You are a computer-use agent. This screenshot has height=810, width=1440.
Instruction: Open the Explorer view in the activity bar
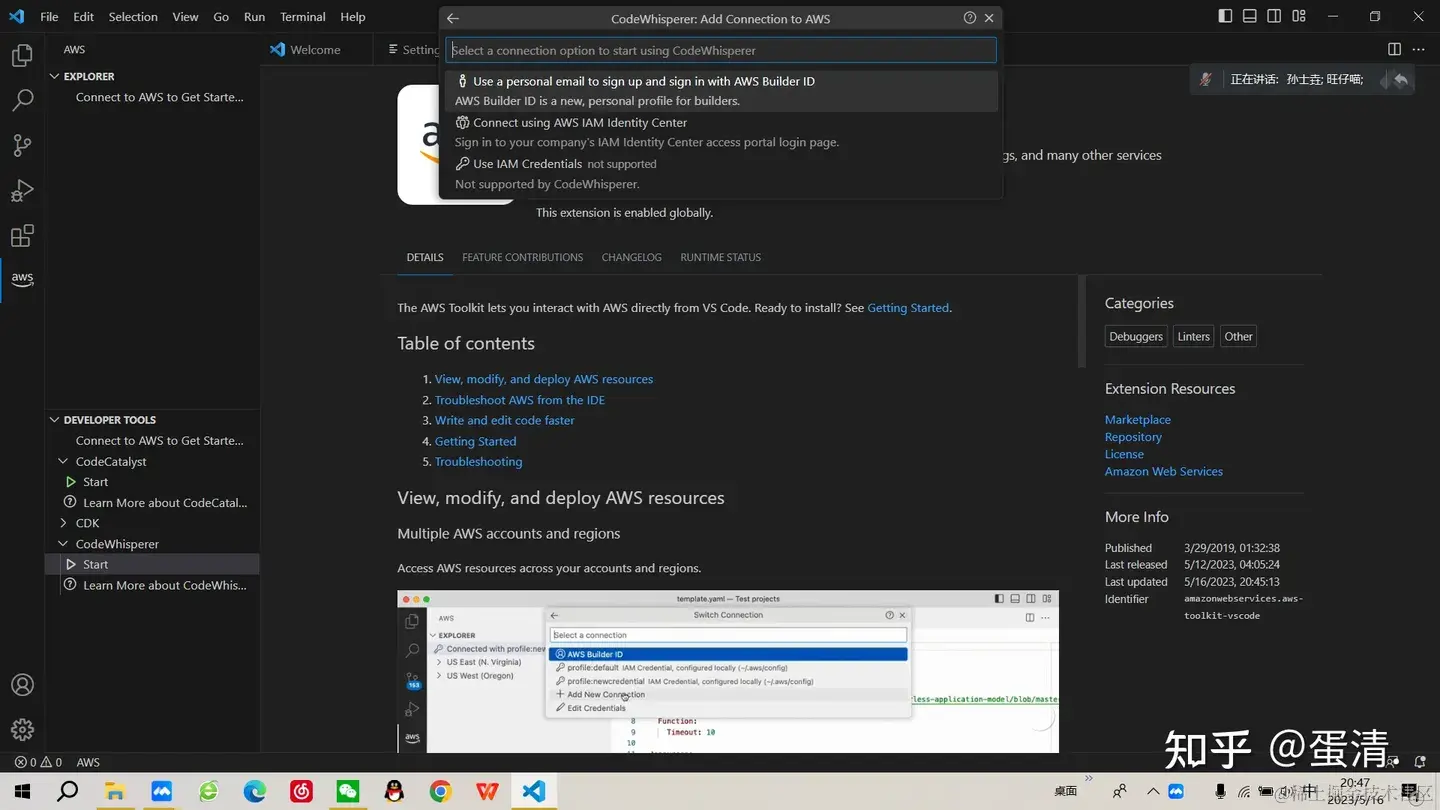tap(22, 56)
